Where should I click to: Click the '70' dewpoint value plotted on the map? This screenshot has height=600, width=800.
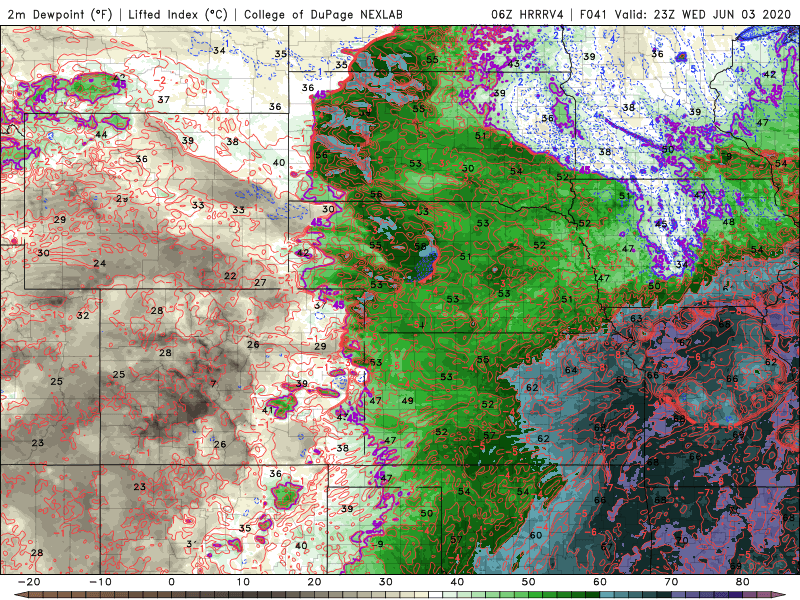(682, 540)
